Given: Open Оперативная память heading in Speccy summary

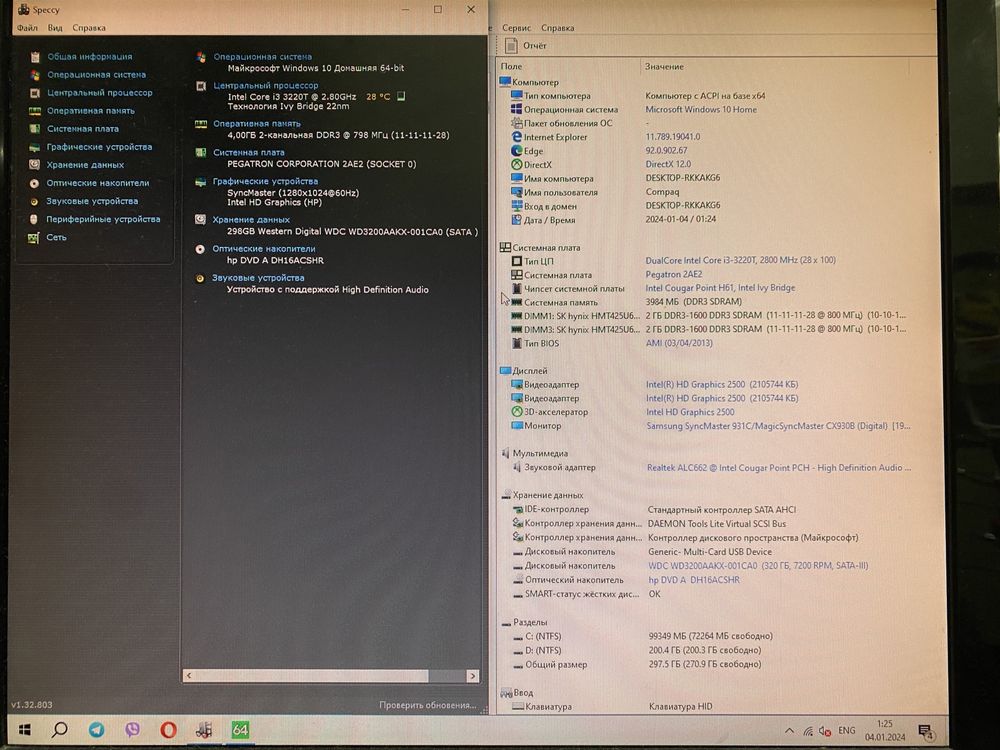Looking at the screenshot, I should click(257, 124).
